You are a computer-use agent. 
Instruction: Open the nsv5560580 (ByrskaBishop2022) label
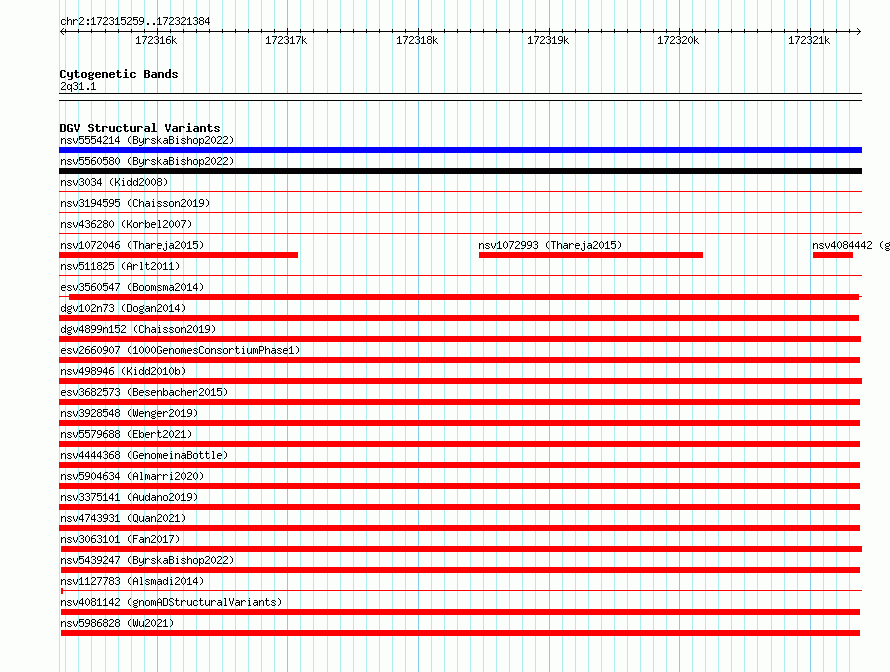[x=147, y=161]
